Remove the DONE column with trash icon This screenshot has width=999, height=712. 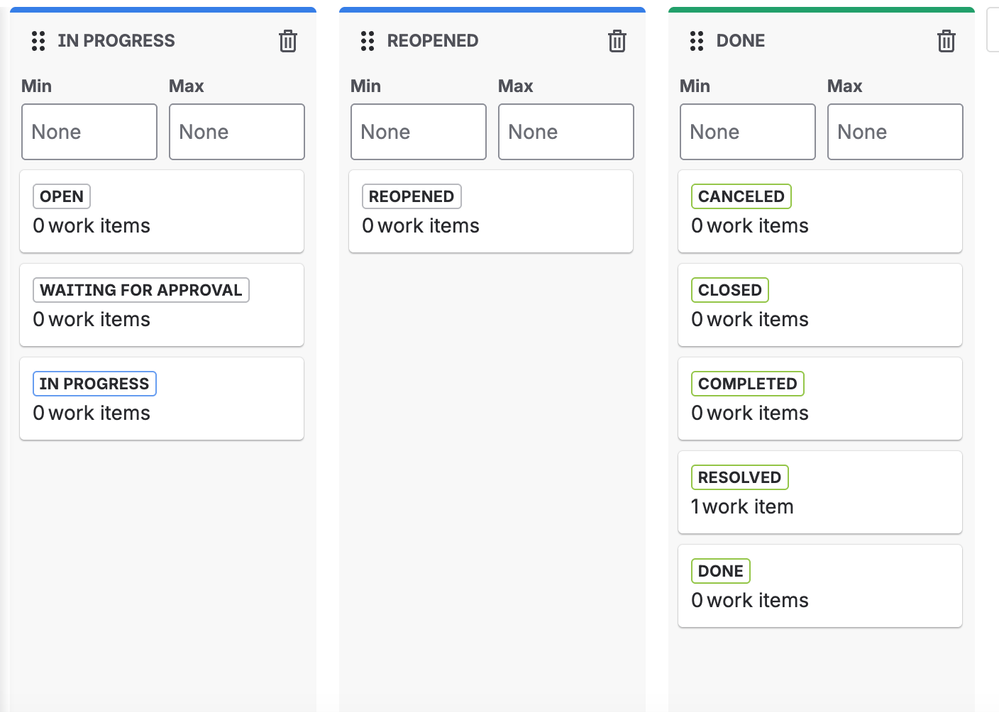click(946, 41)
